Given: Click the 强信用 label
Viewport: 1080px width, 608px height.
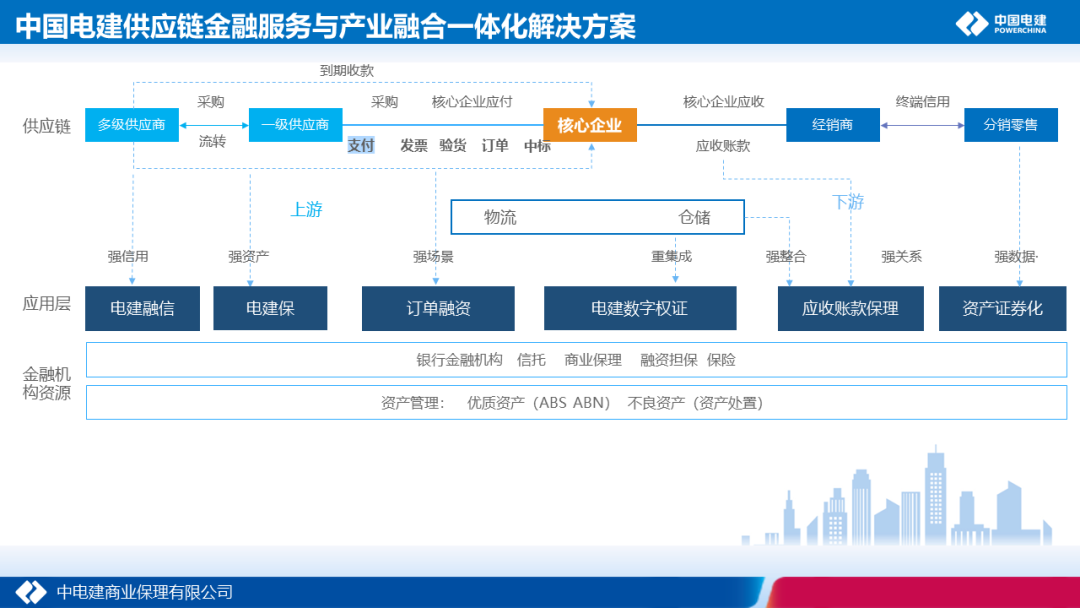Looking at the screenshot, I should point(128,257).
